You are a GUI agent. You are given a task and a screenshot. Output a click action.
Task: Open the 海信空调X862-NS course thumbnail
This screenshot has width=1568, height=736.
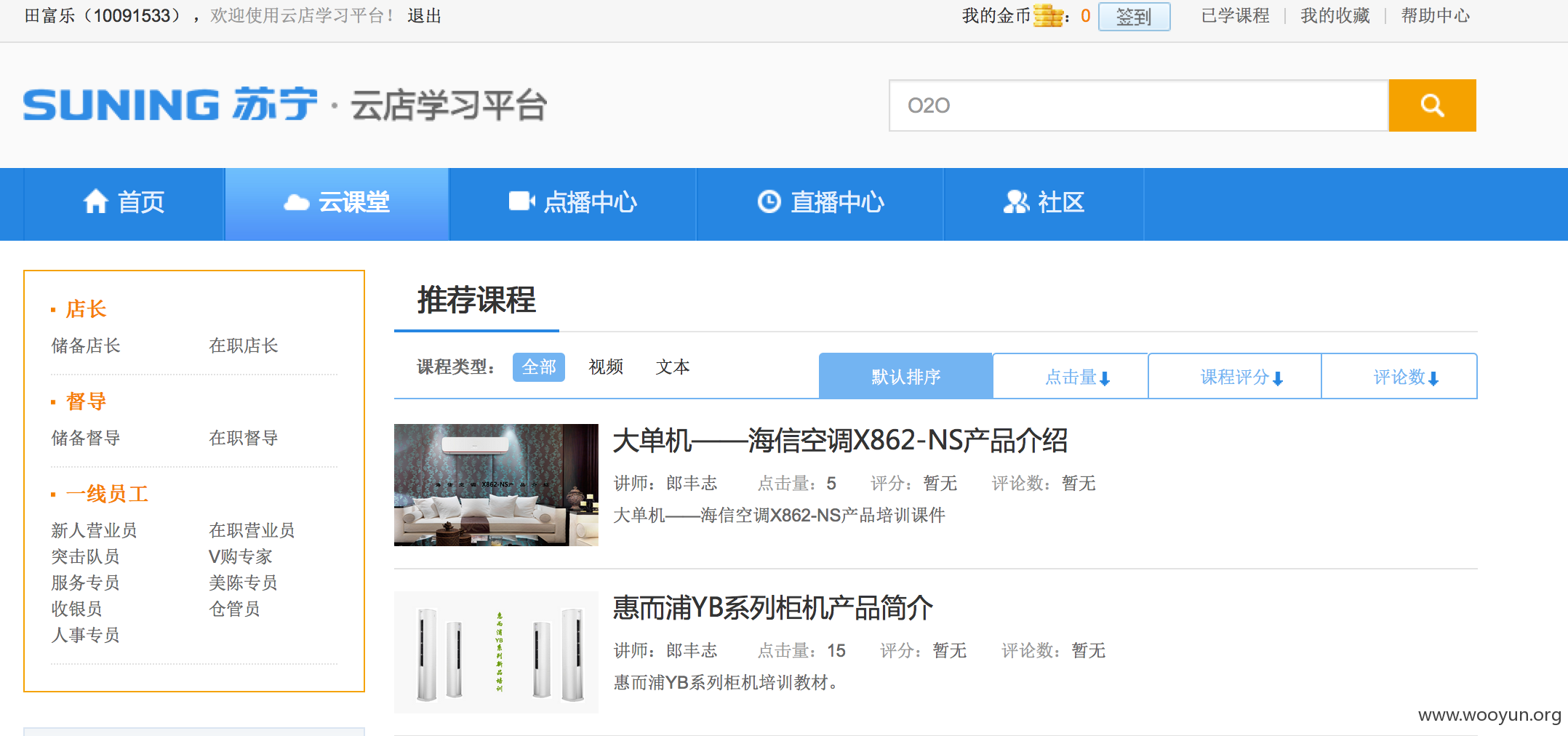(496, 485)
